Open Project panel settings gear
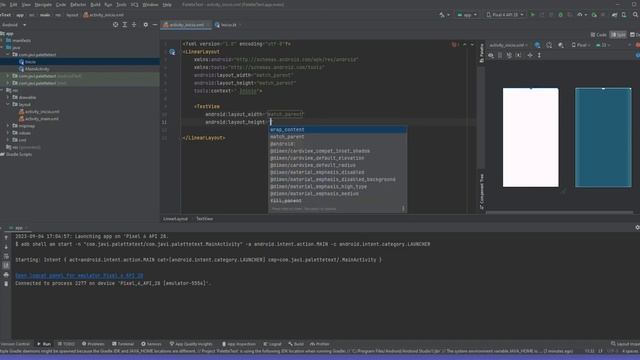640x360 pixels. click(x=146, y=25)
